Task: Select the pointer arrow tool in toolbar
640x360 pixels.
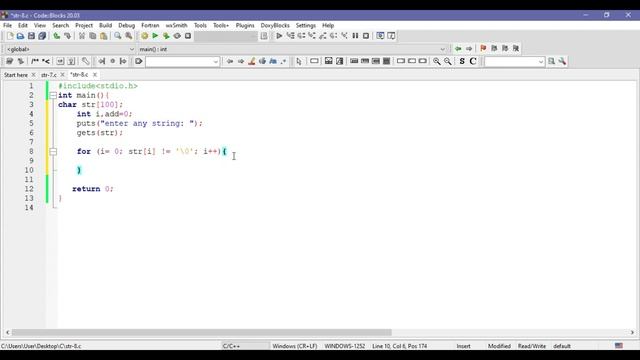Action: click(x=299, y=61)
